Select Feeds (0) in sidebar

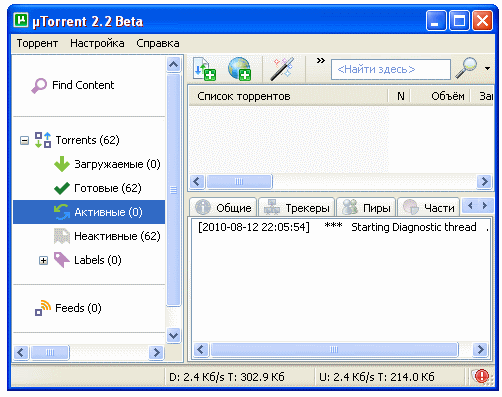click(x=78, y=308)
